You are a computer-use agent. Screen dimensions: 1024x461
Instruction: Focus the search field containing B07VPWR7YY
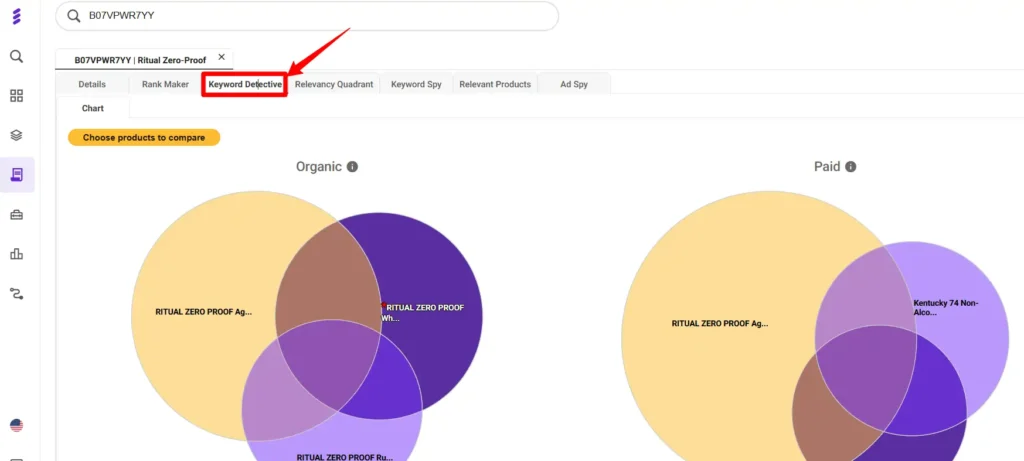[x=307, y=16]
